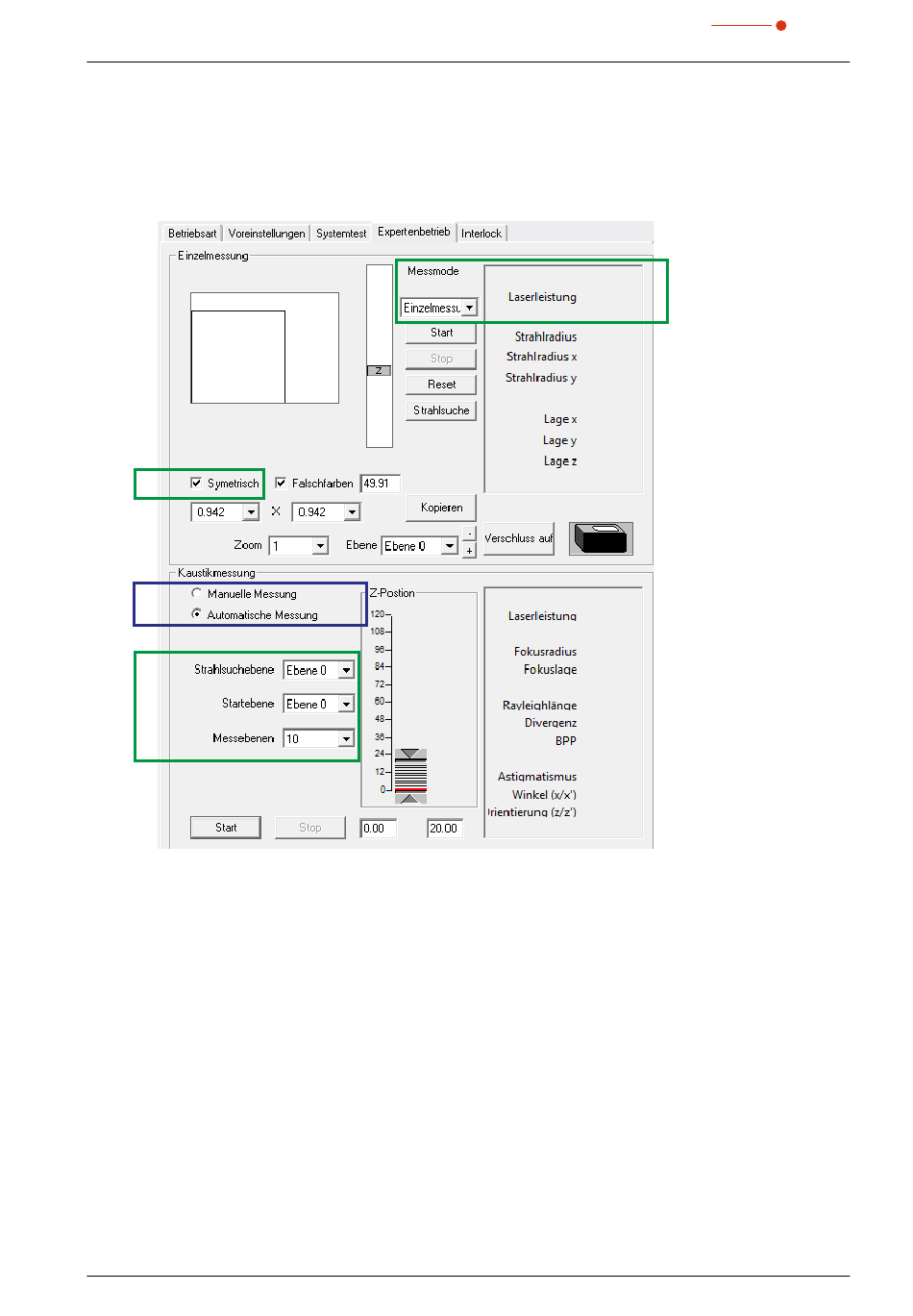
Task: Click the minus stepper beside Ebene
Action: 469,534
